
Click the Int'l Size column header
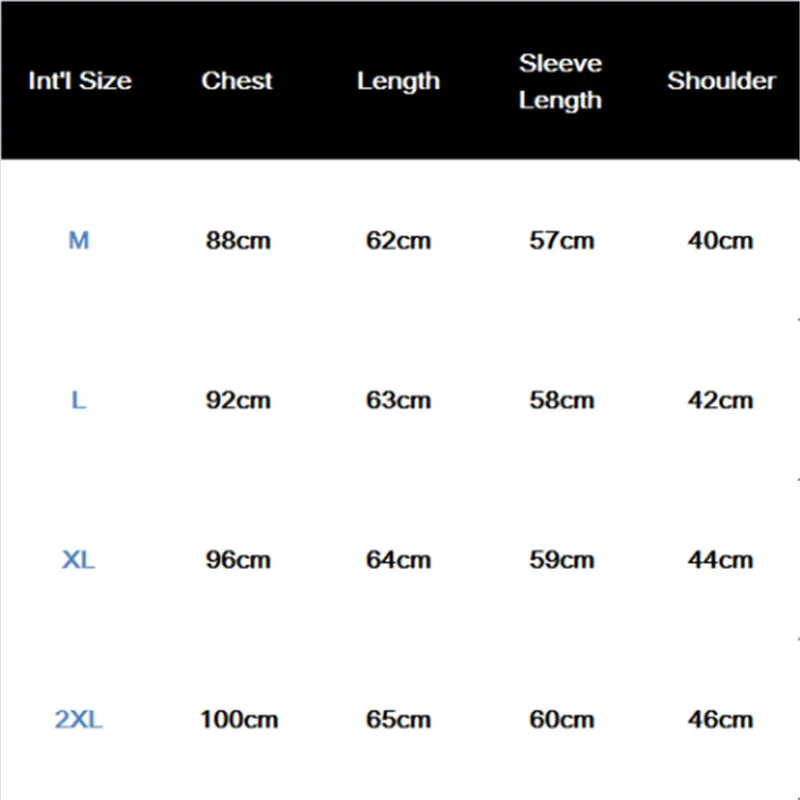click(80, 81)
